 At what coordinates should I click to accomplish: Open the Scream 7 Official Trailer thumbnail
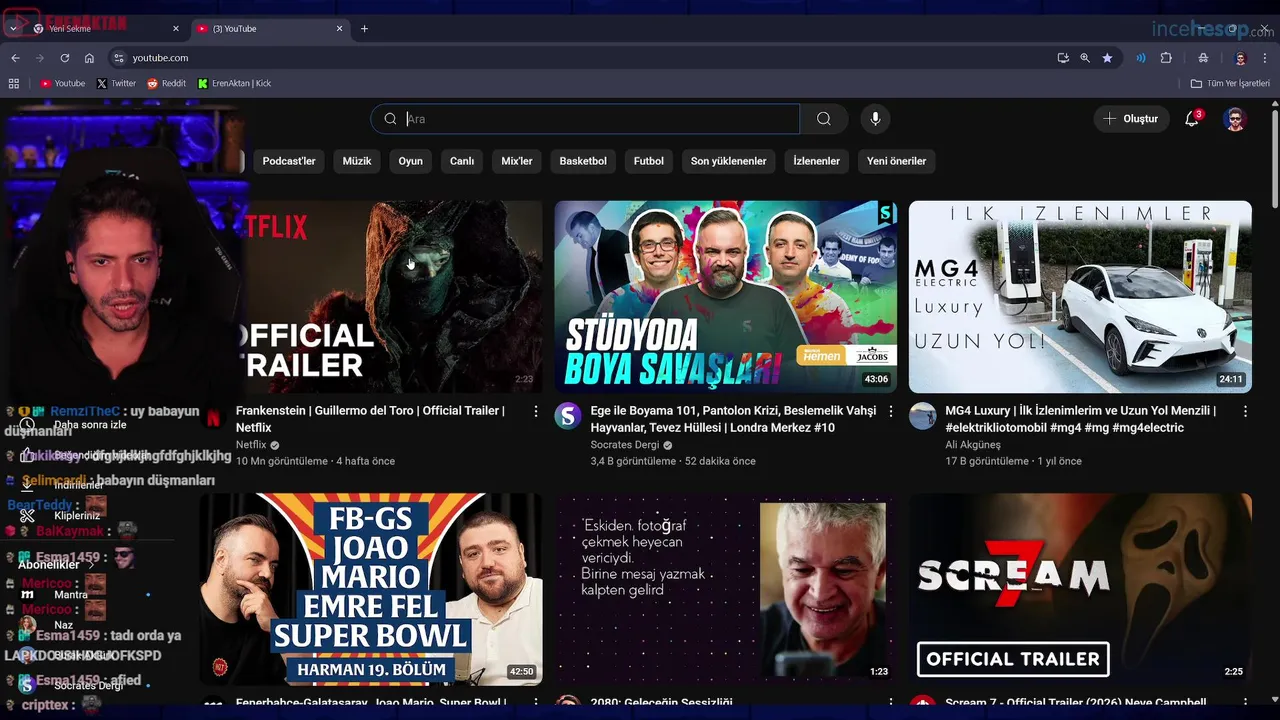(1080, 589)
